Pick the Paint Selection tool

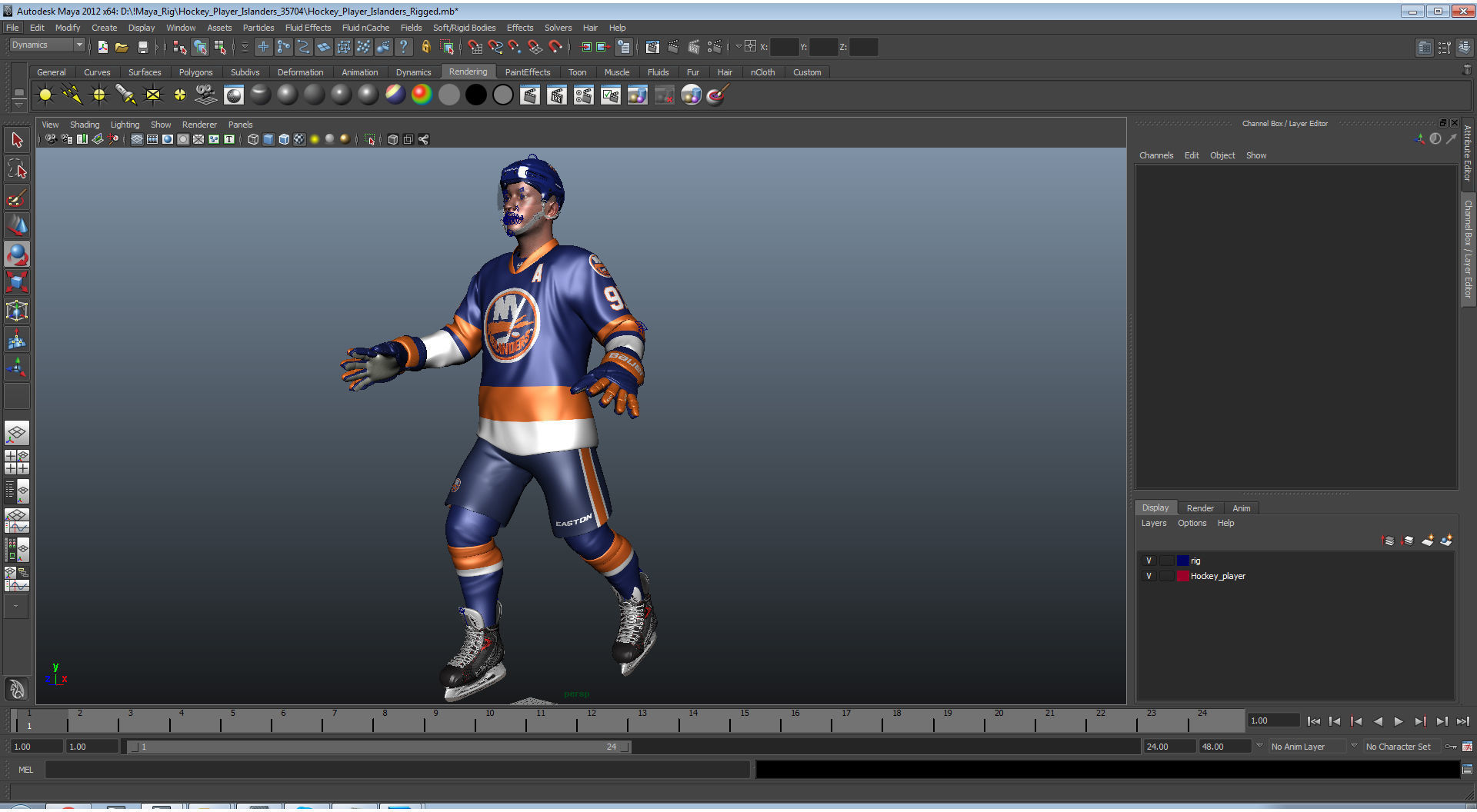[x=17, y=198]
